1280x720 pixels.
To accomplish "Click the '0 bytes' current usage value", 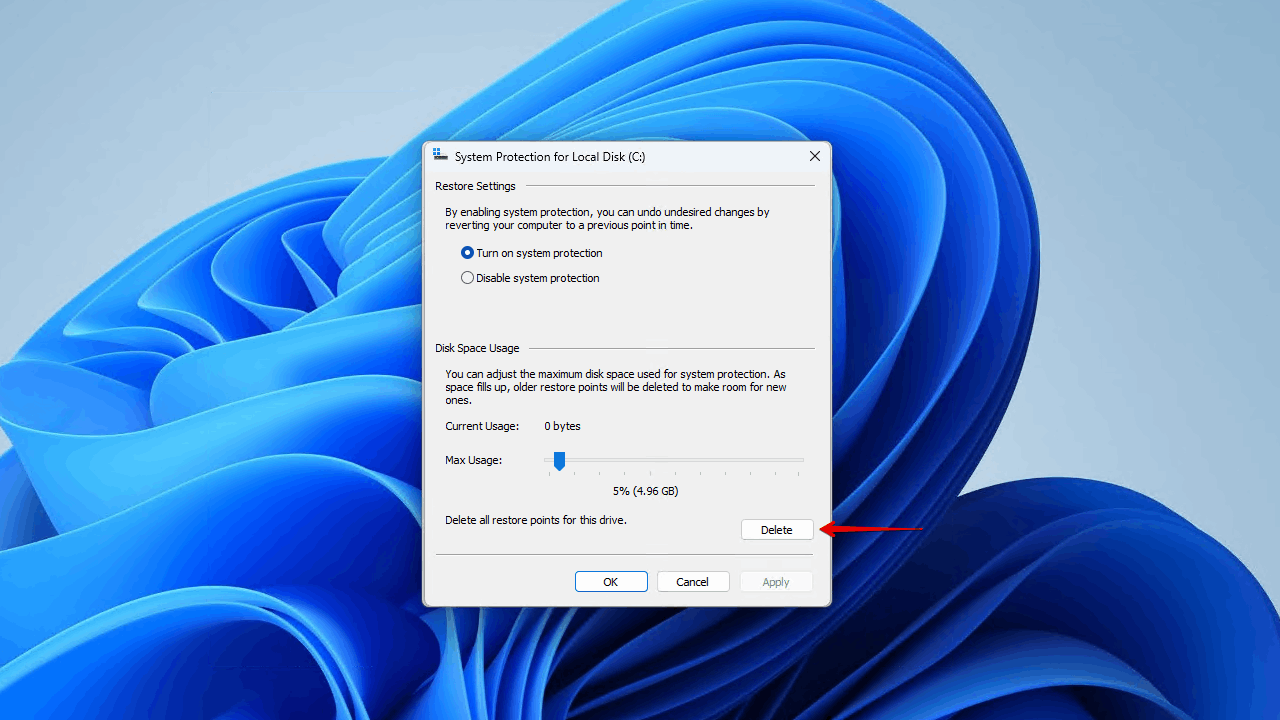I will 562,426.
